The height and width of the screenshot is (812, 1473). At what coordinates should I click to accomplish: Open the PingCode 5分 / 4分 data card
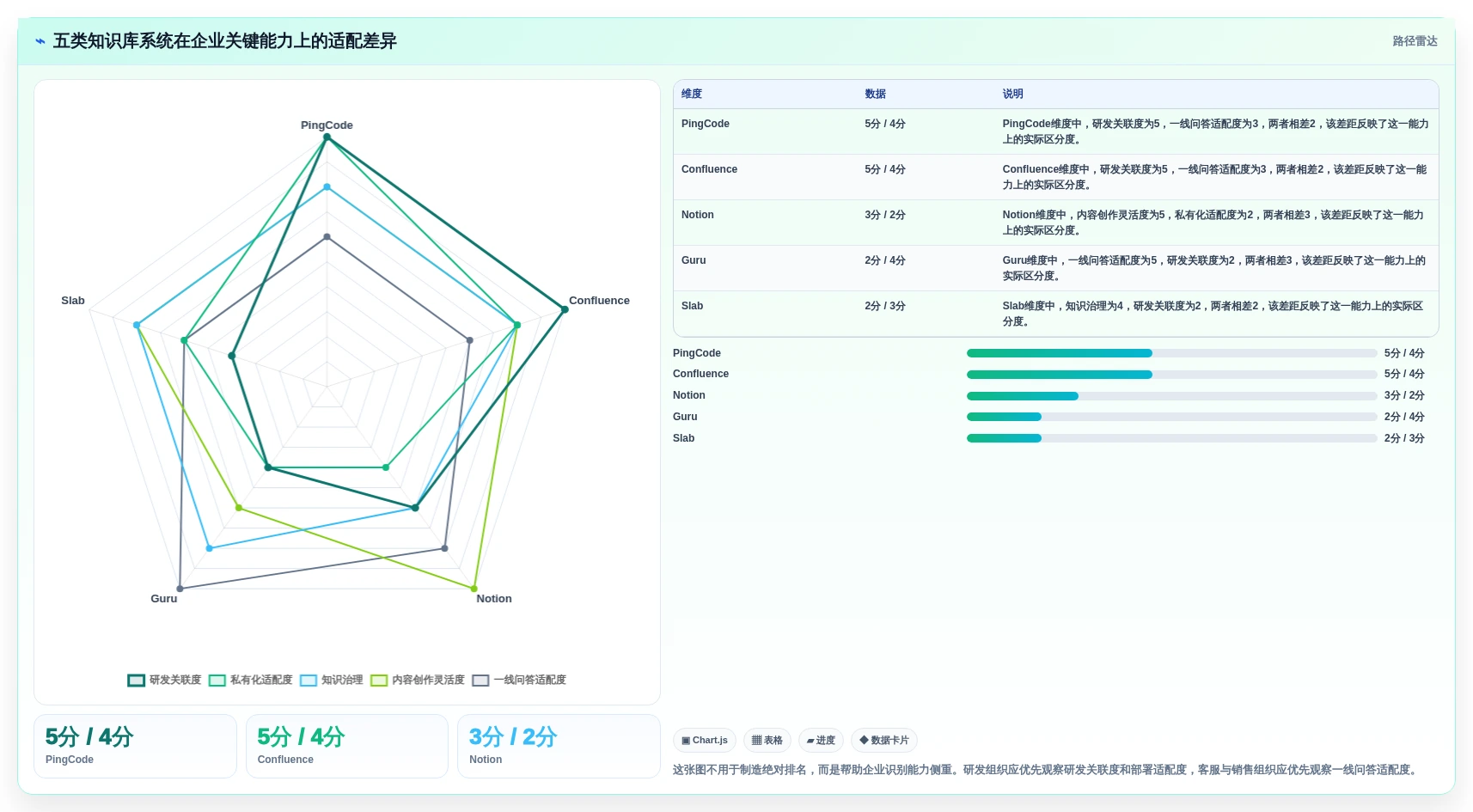135,746
